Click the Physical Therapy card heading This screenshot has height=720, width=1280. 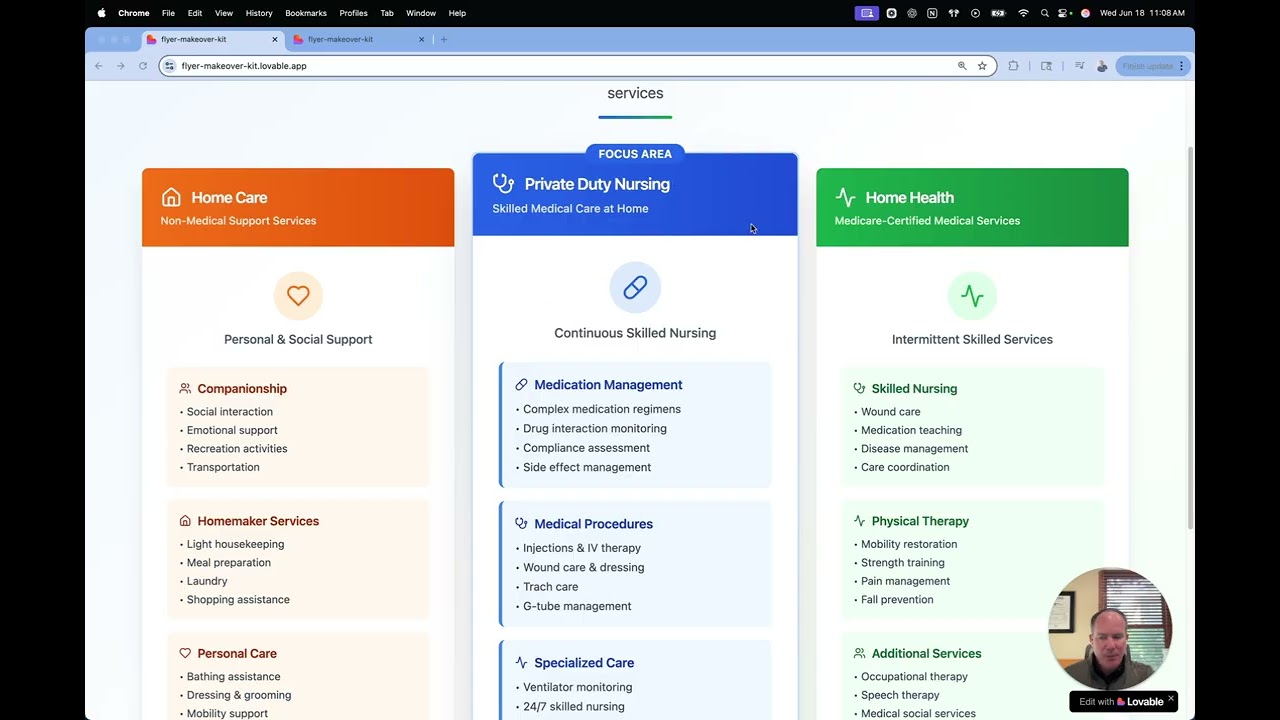pyautogui.click(x=920, y=521)
